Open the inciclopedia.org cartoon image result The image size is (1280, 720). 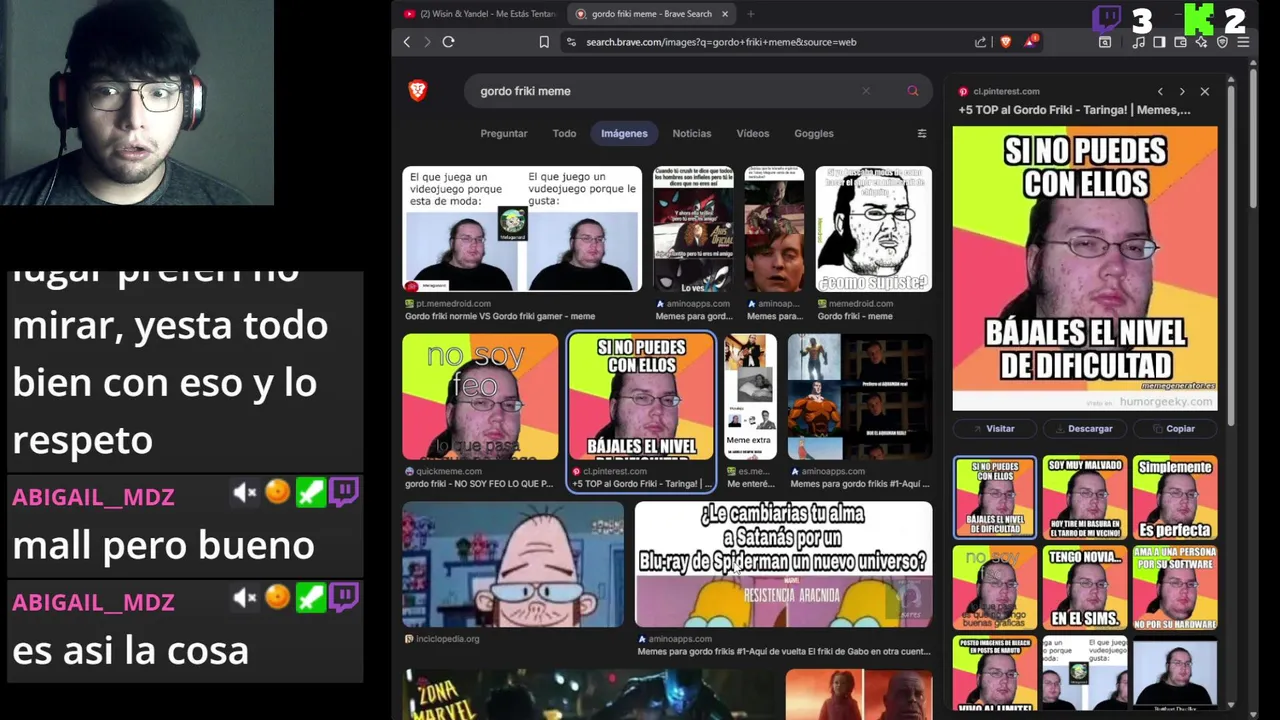[x=513, y=564]
